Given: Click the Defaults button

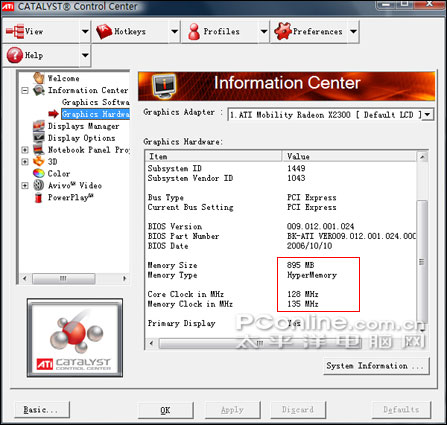Looking at the screenshot, I should pyautogui.click(x=401, y=410).
